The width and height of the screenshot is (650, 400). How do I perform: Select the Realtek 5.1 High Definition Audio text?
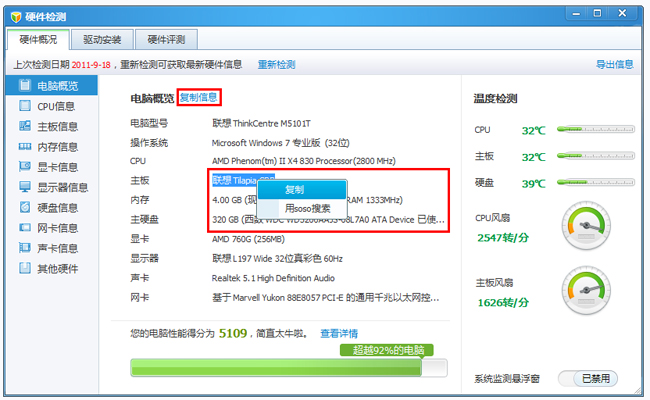pos(273,278)
